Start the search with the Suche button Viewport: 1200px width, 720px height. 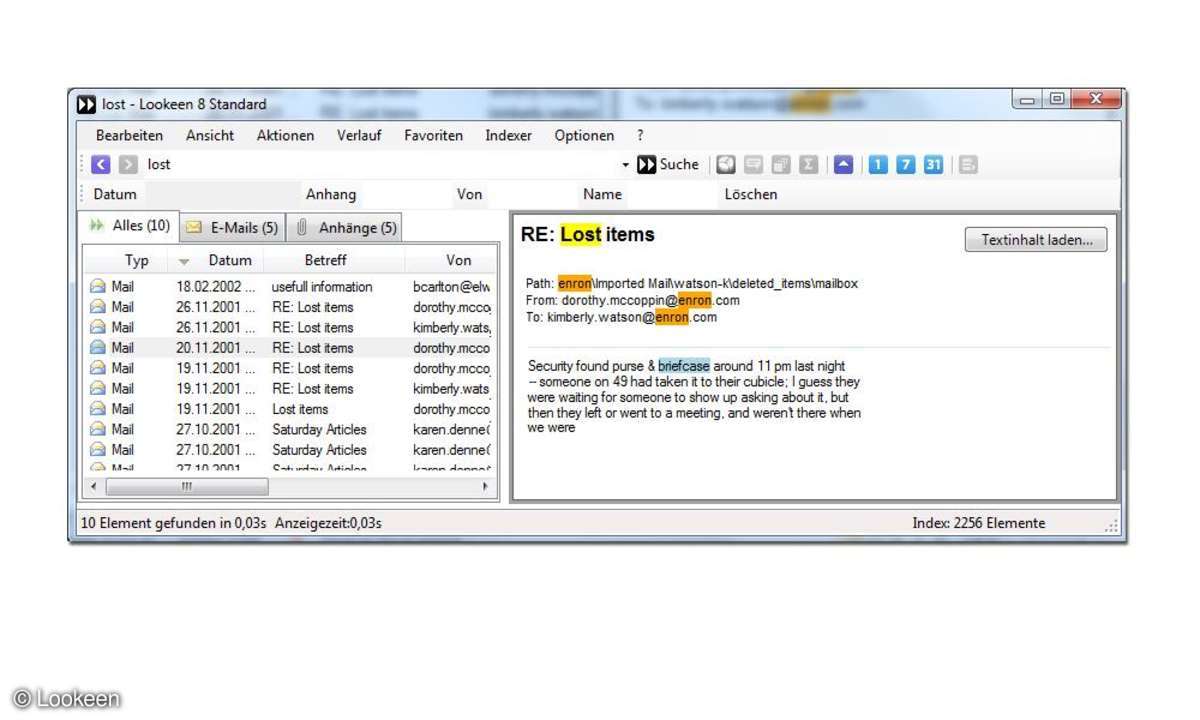click(x=668, y=164)
